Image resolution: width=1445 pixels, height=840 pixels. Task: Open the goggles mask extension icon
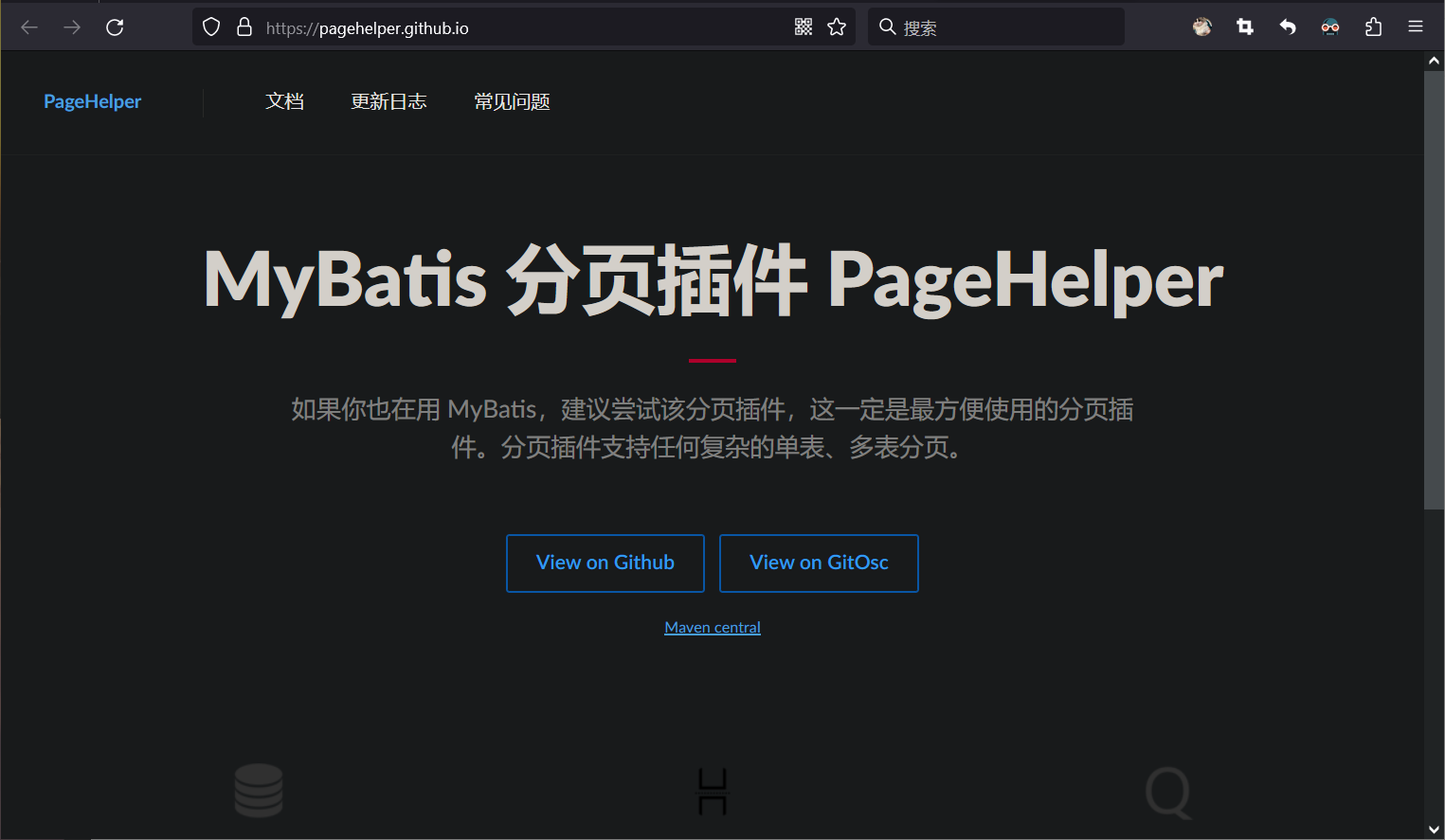tap(1330, 27)
